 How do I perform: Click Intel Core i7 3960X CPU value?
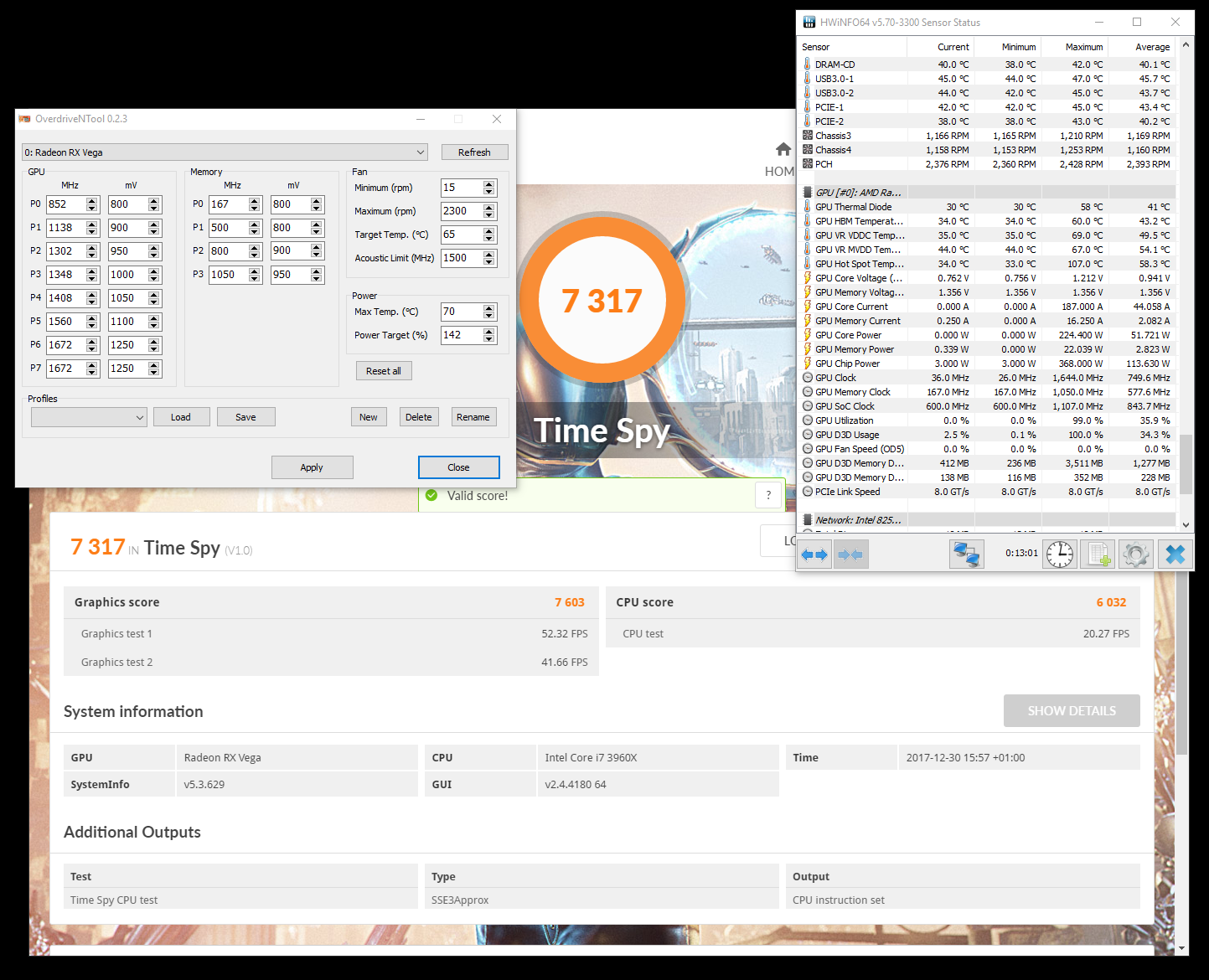tap(591, 757)
